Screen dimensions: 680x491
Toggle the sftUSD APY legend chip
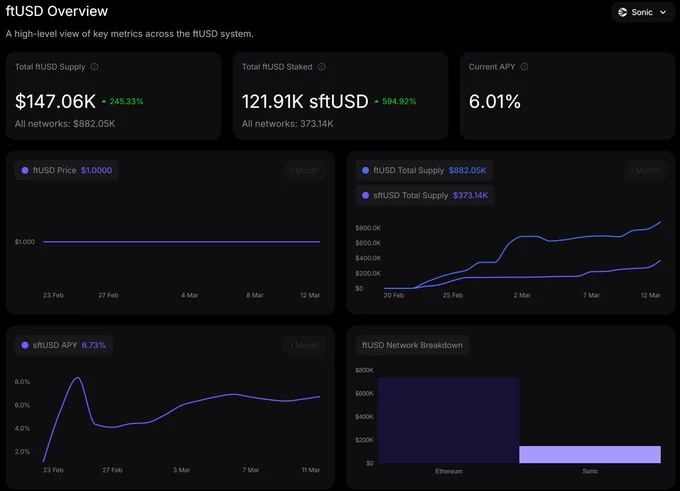[x=64, y=345]
